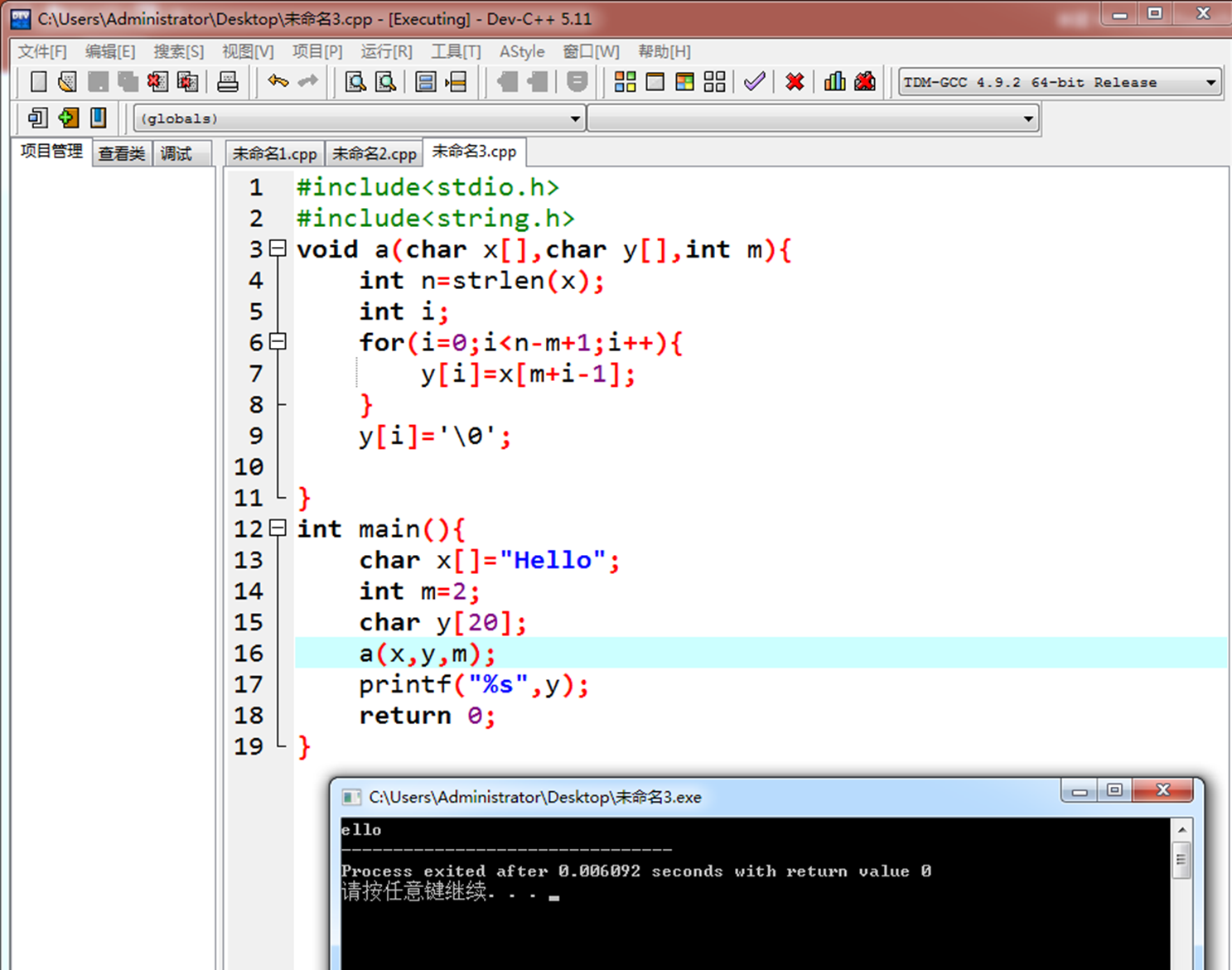Click the Goto line toolbar icon
The width and height of the screenshot is (1232, 970).
[x=456, y=81]
